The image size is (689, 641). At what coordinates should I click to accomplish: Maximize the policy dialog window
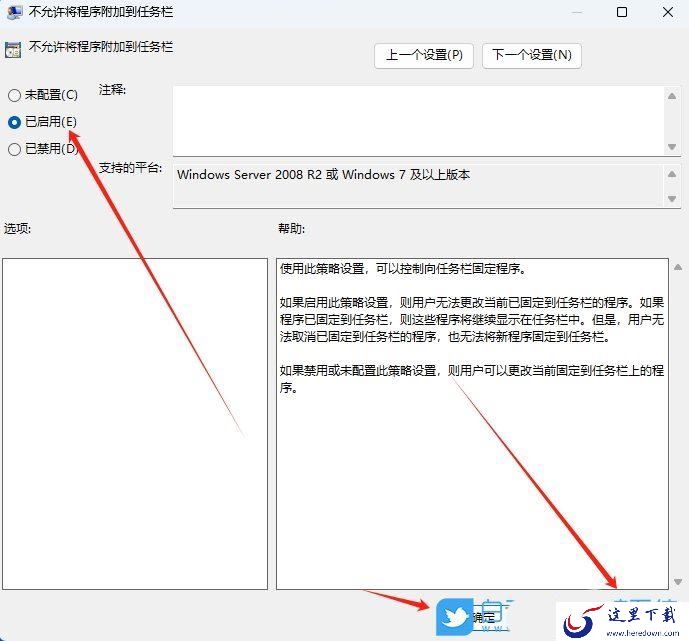[622, 12]
